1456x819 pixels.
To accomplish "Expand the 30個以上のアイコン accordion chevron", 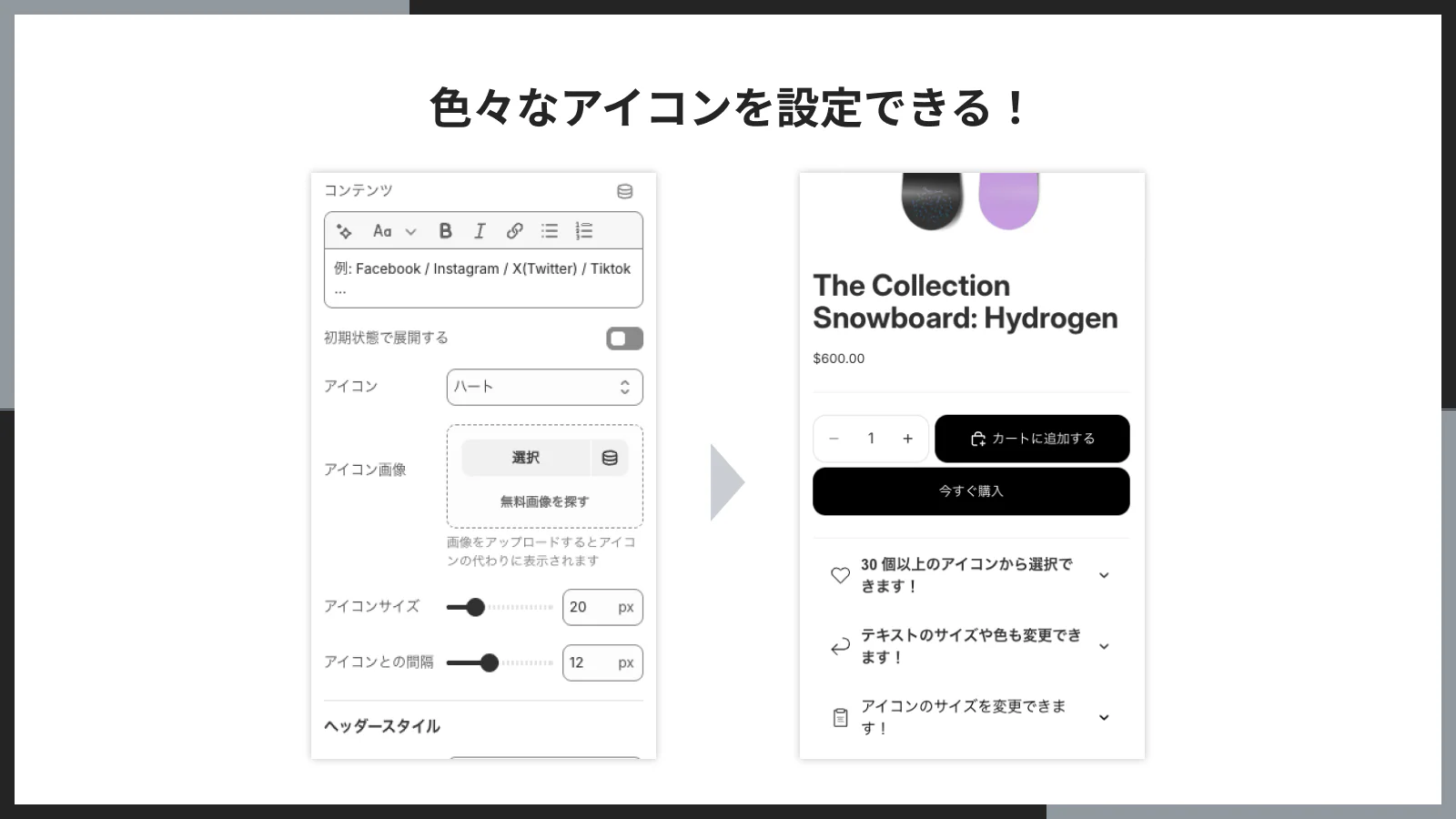I will 1104,575.
